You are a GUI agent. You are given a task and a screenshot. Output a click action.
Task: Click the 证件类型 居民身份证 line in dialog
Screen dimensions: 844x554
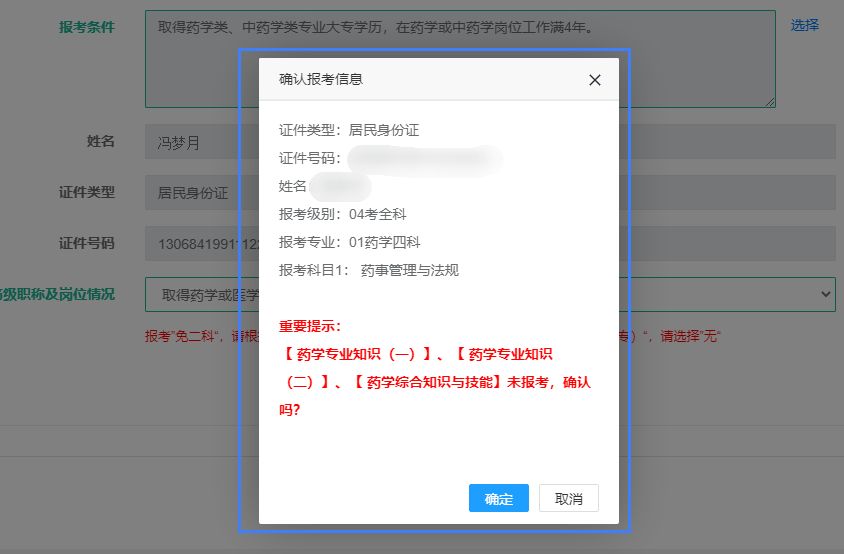tap(348, 130)
